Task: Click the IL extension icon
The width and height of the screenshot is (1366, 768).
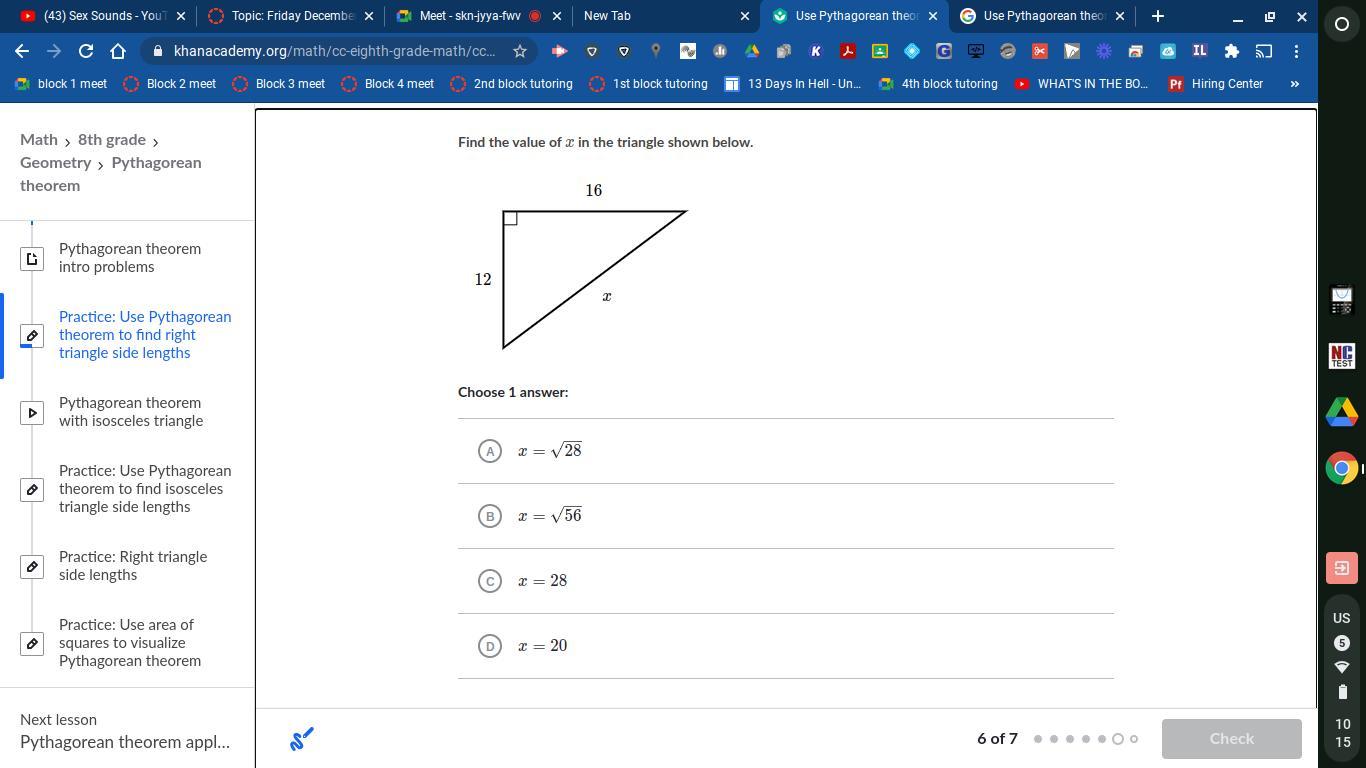Action: point(1200,51)
